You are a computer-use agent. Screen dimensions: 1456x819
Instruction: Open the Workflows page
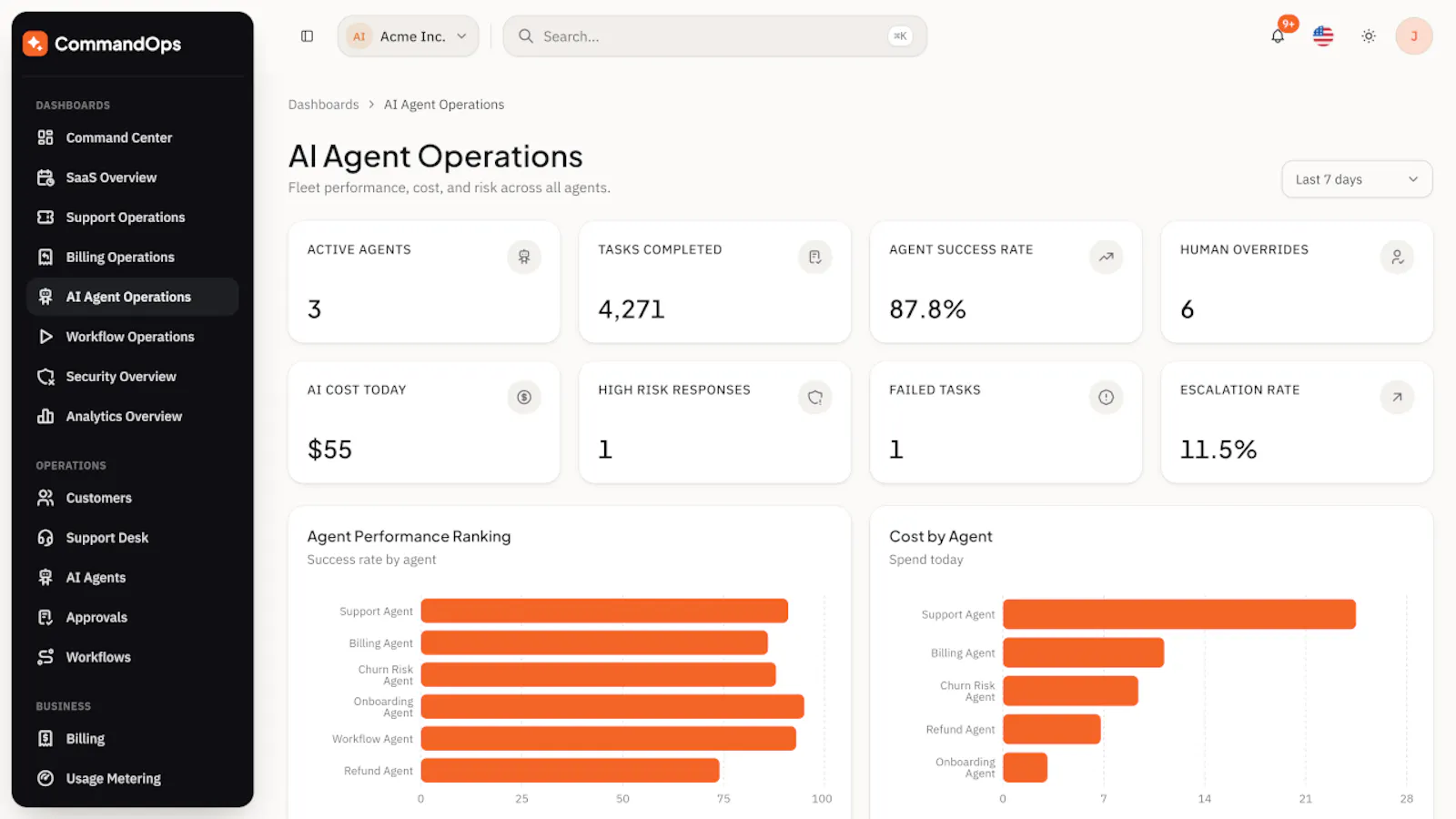coord(133,657)
